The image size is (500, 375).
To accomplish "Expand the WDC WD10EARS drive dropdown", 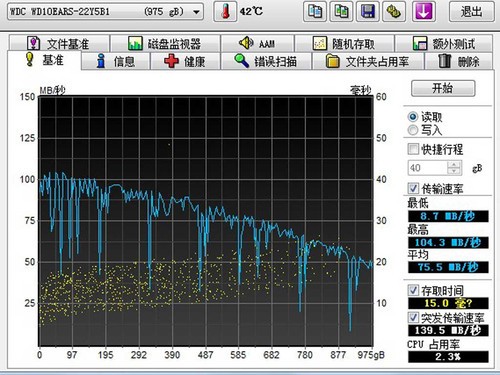I will [x=196, y=12].
